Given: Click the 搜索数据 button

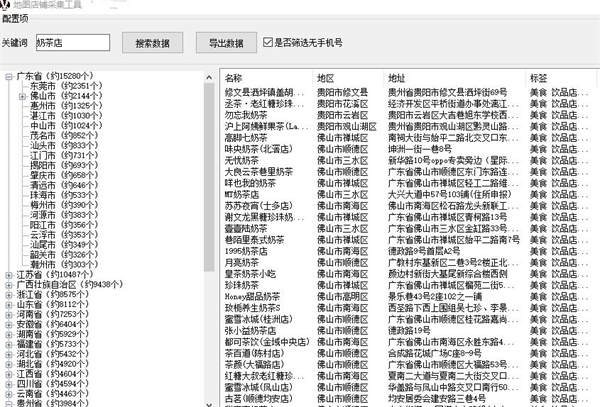Looking at the screenshot, I should point(153,43).
